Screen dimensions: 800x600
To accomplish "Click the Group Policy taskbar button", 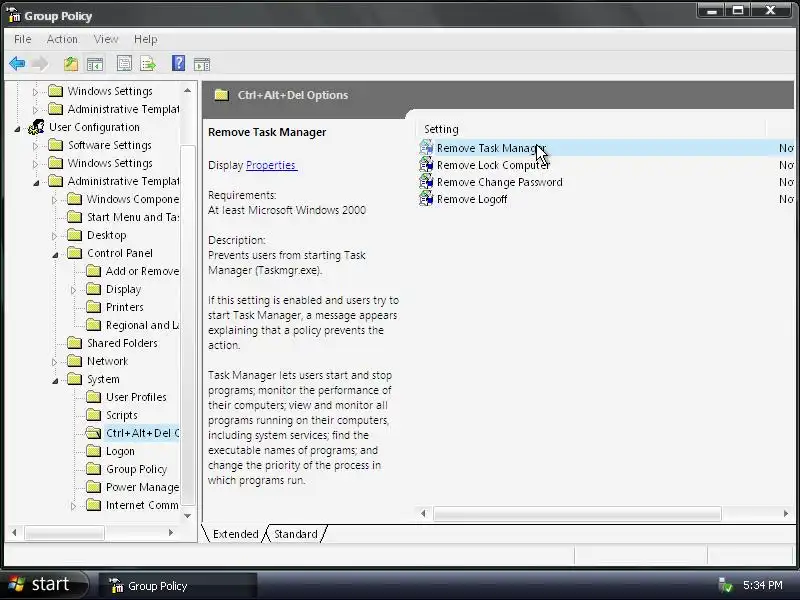I will tap(178, 586).
